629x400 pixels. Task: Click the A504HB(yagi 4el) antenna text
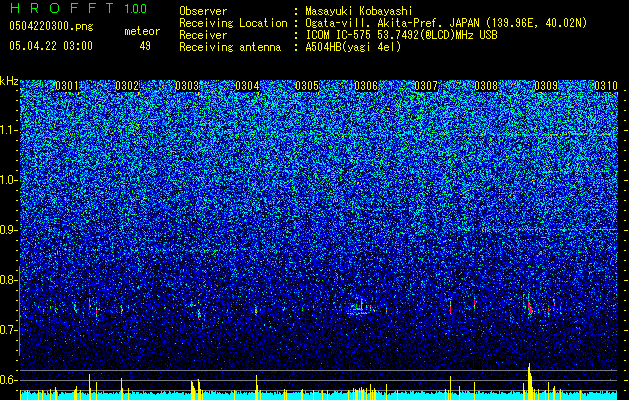point(353,47)
